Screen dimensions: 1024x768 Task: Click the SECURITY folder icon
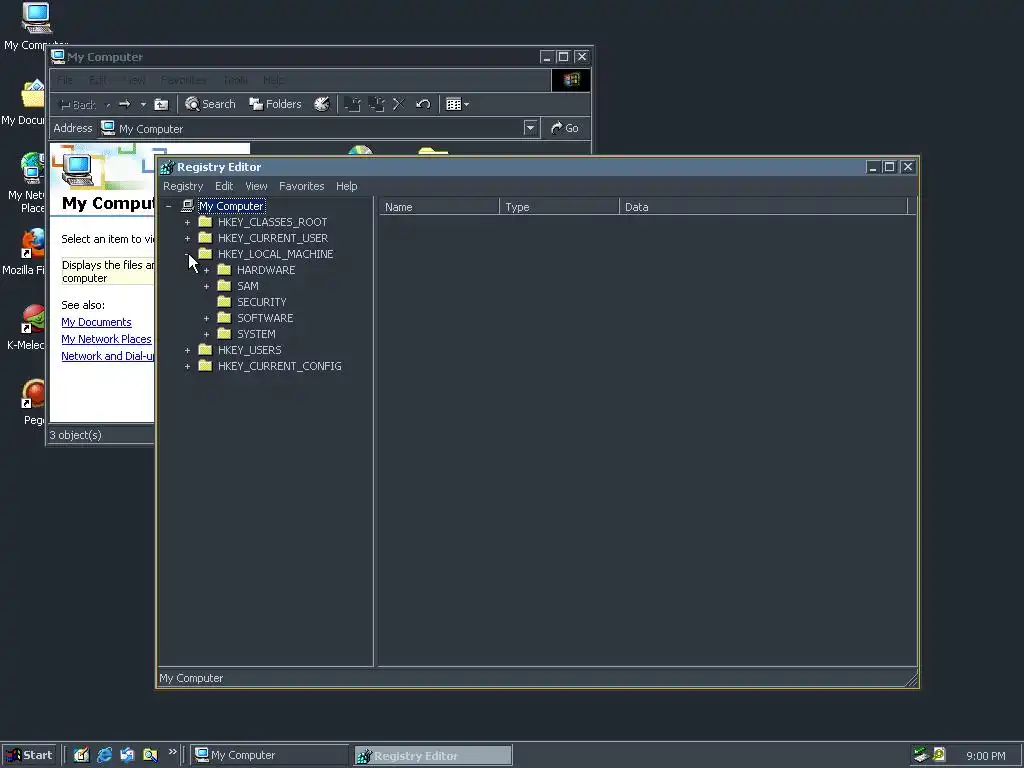pyautogui.click(x=224, y=302)
